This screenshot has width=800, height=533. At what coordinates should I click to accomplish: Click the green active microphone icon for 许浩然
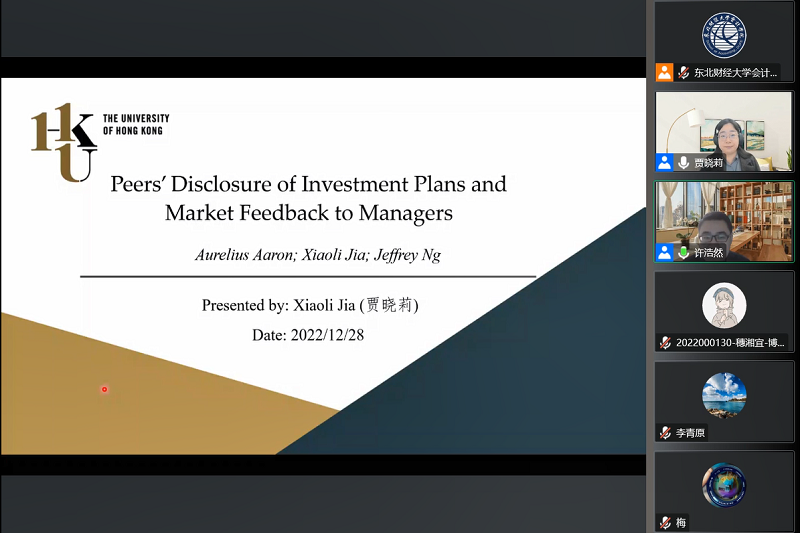pyautogui.click(x=684, y=252)
